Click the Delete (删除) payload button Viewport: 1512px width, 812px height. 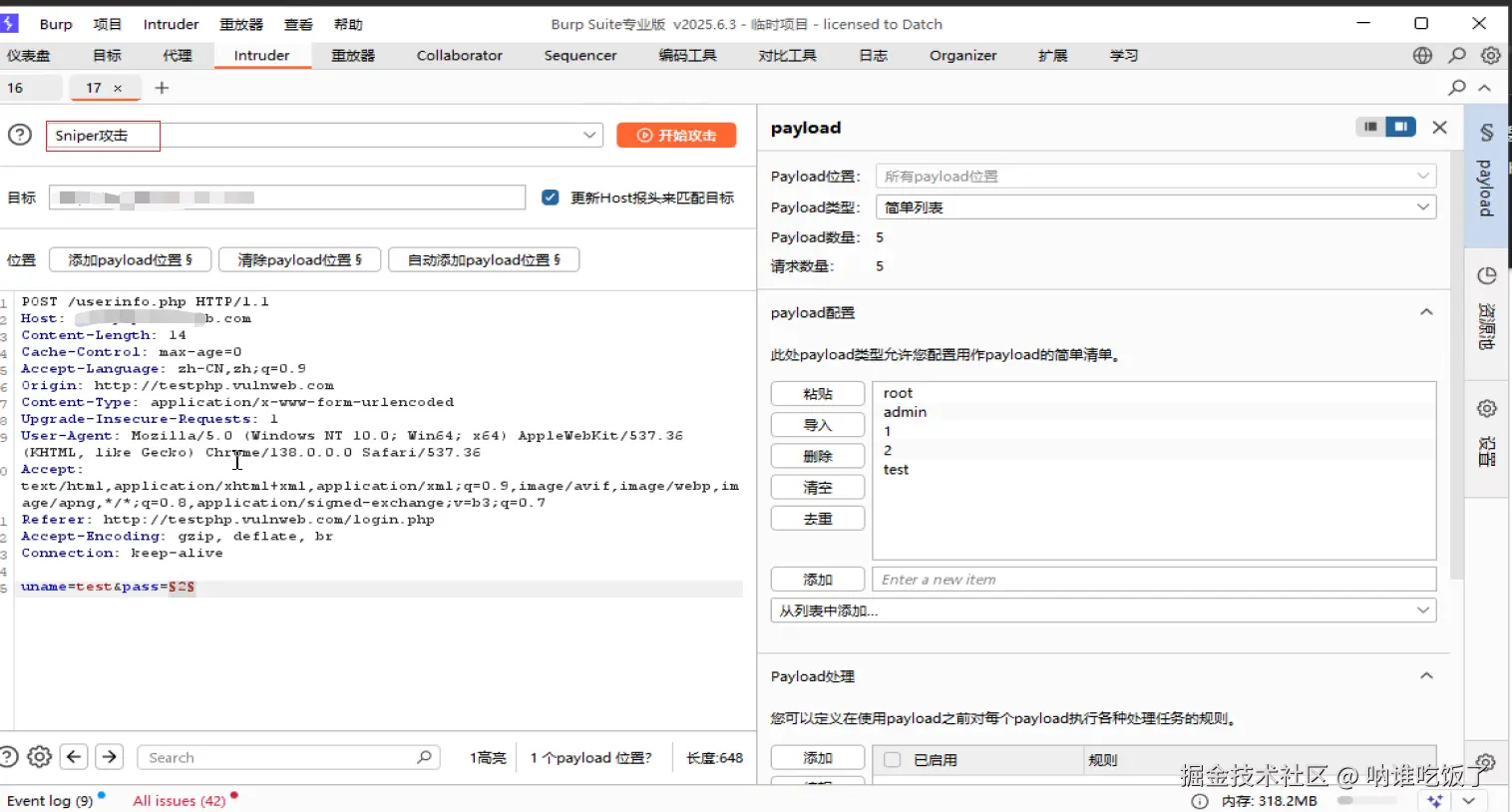tap(818, 456)
